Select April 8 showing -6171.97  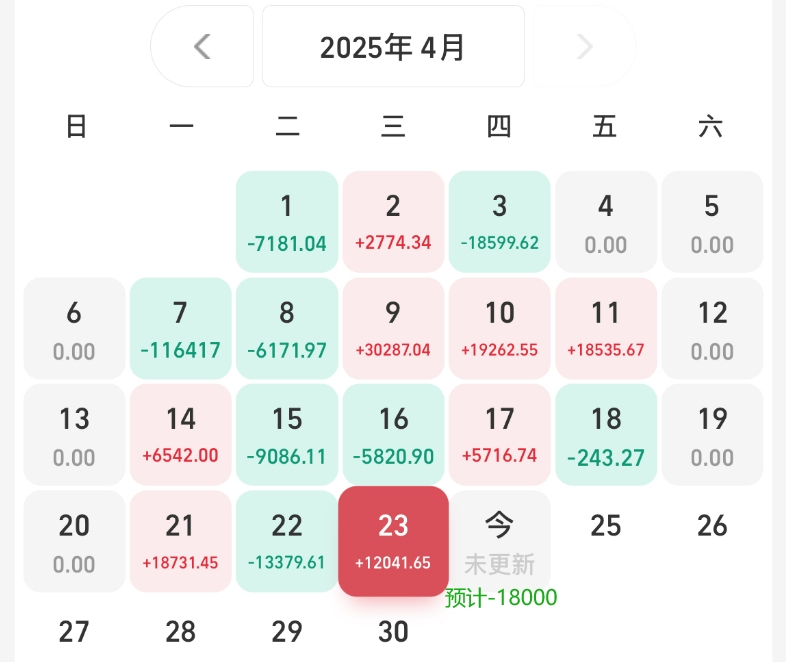(287, 328)
